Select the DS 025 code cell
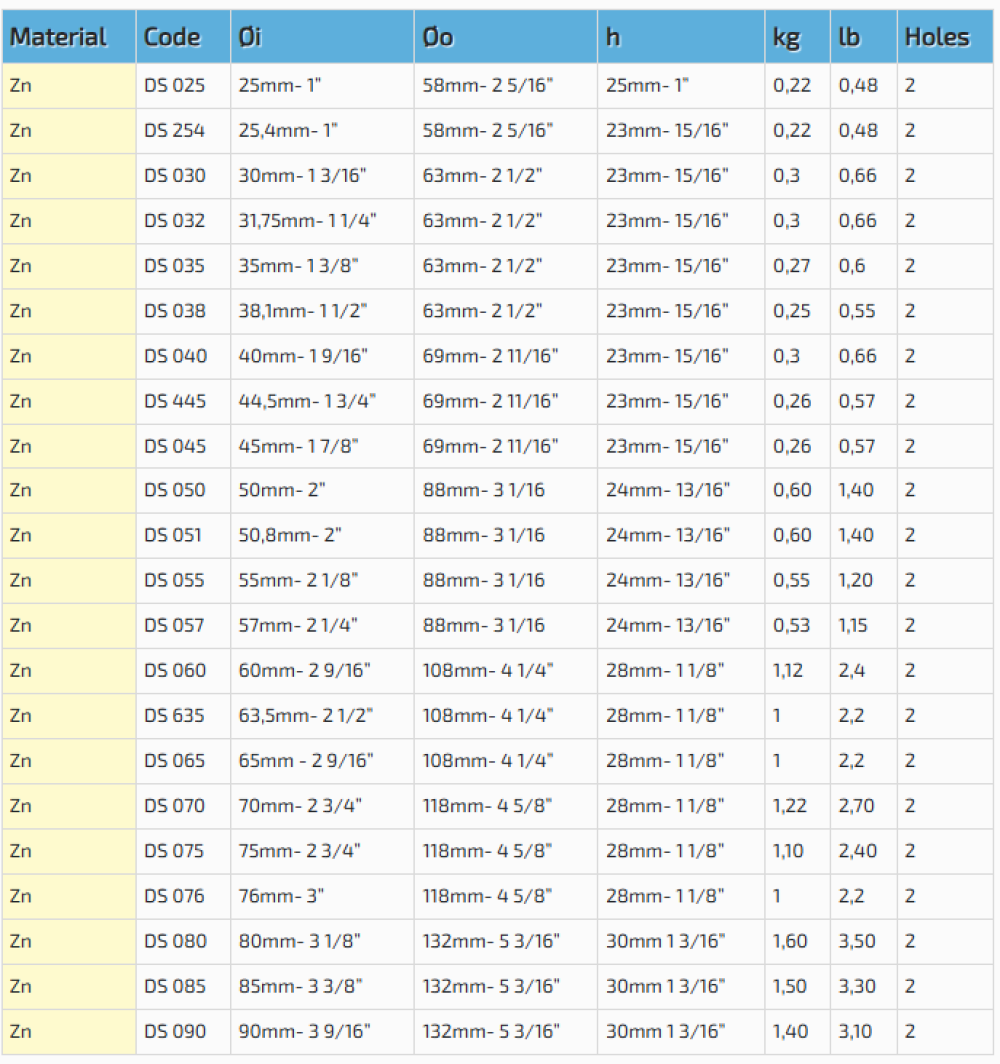 175,86
